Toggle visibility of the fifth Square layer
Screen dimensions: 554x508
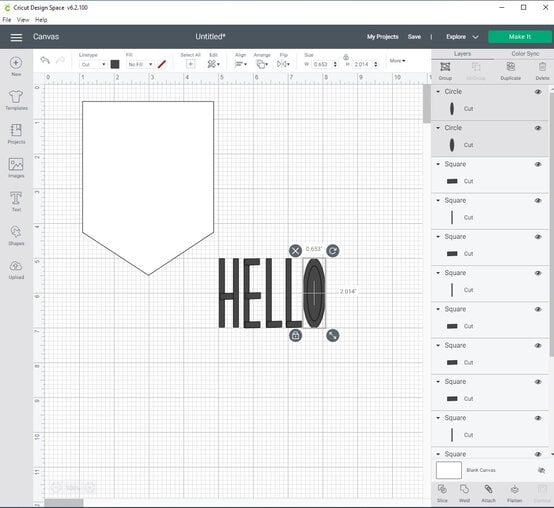[x=538, y=309]
